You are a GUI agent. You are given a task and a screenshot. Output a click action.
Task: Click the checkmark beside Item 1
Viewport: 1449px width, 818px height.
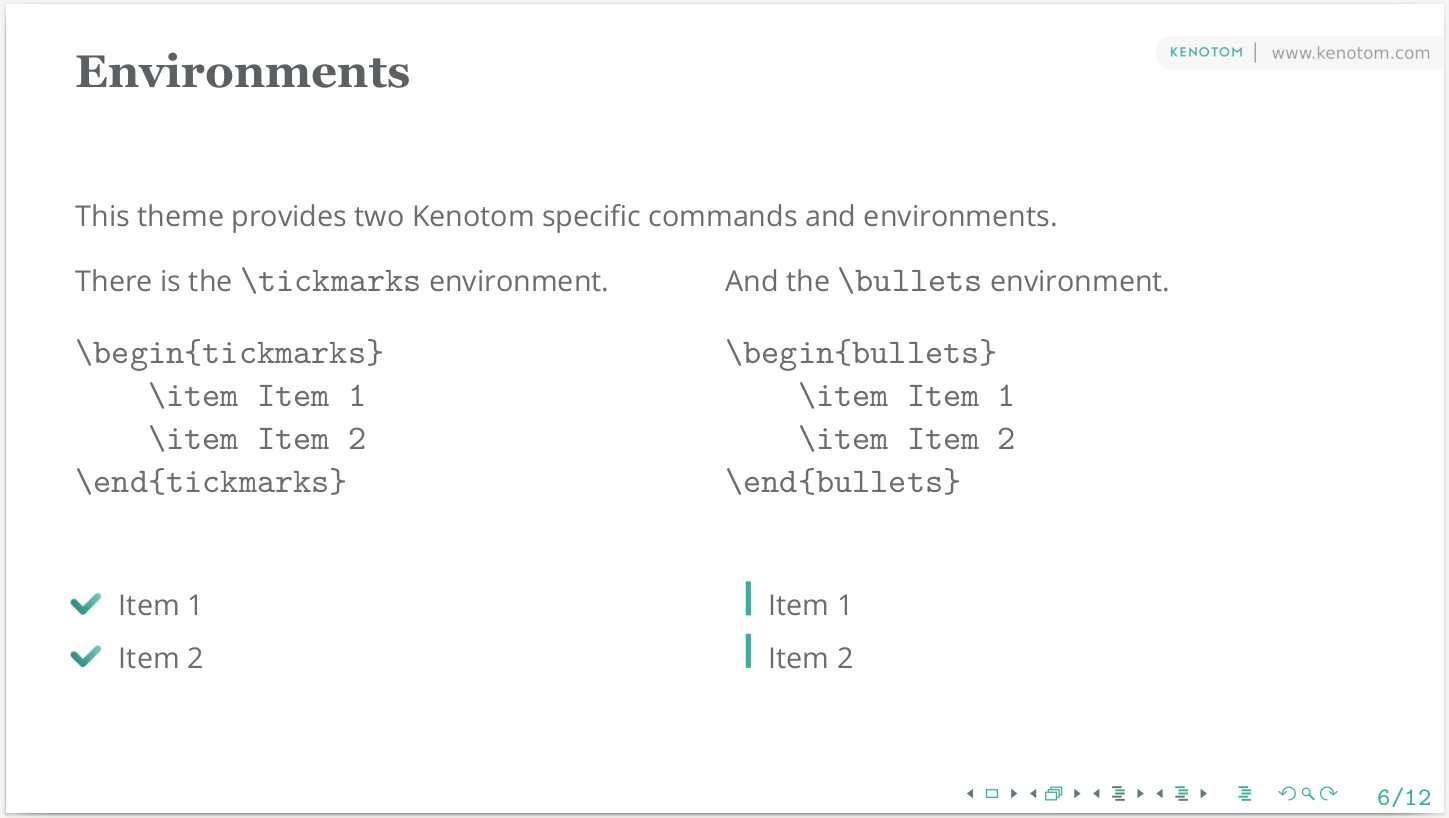(x=86, y=604)
